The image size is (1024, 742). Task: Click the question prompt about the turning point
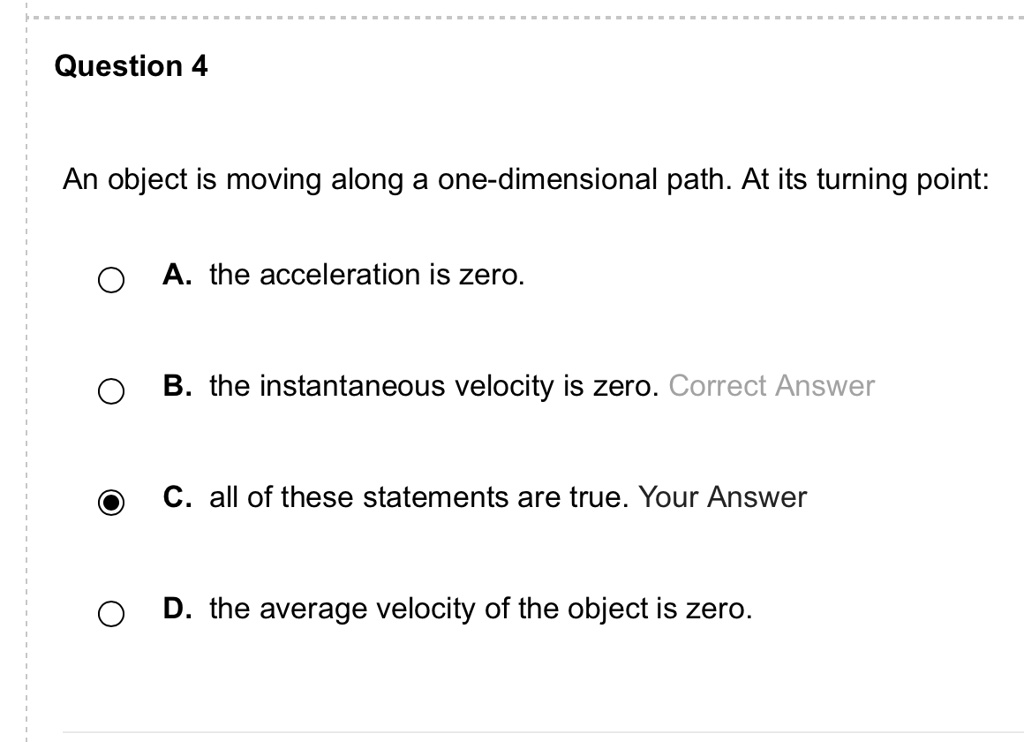[525, 180]
